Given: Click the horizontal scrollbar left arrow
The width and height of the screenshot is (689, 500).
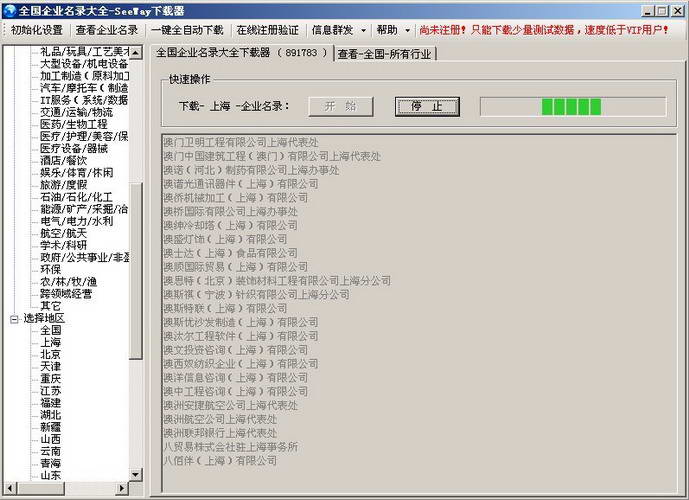Looking at the screenshot, I should (x=10, y=488).
